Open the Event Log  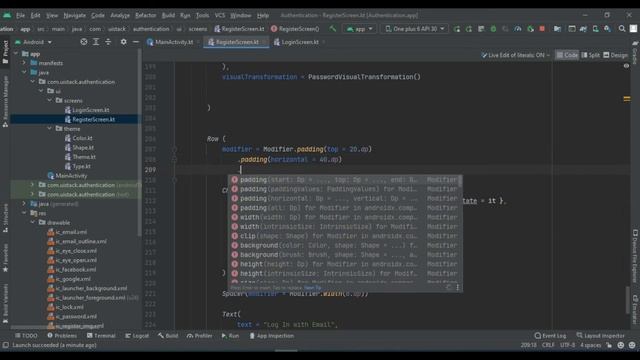550,336
